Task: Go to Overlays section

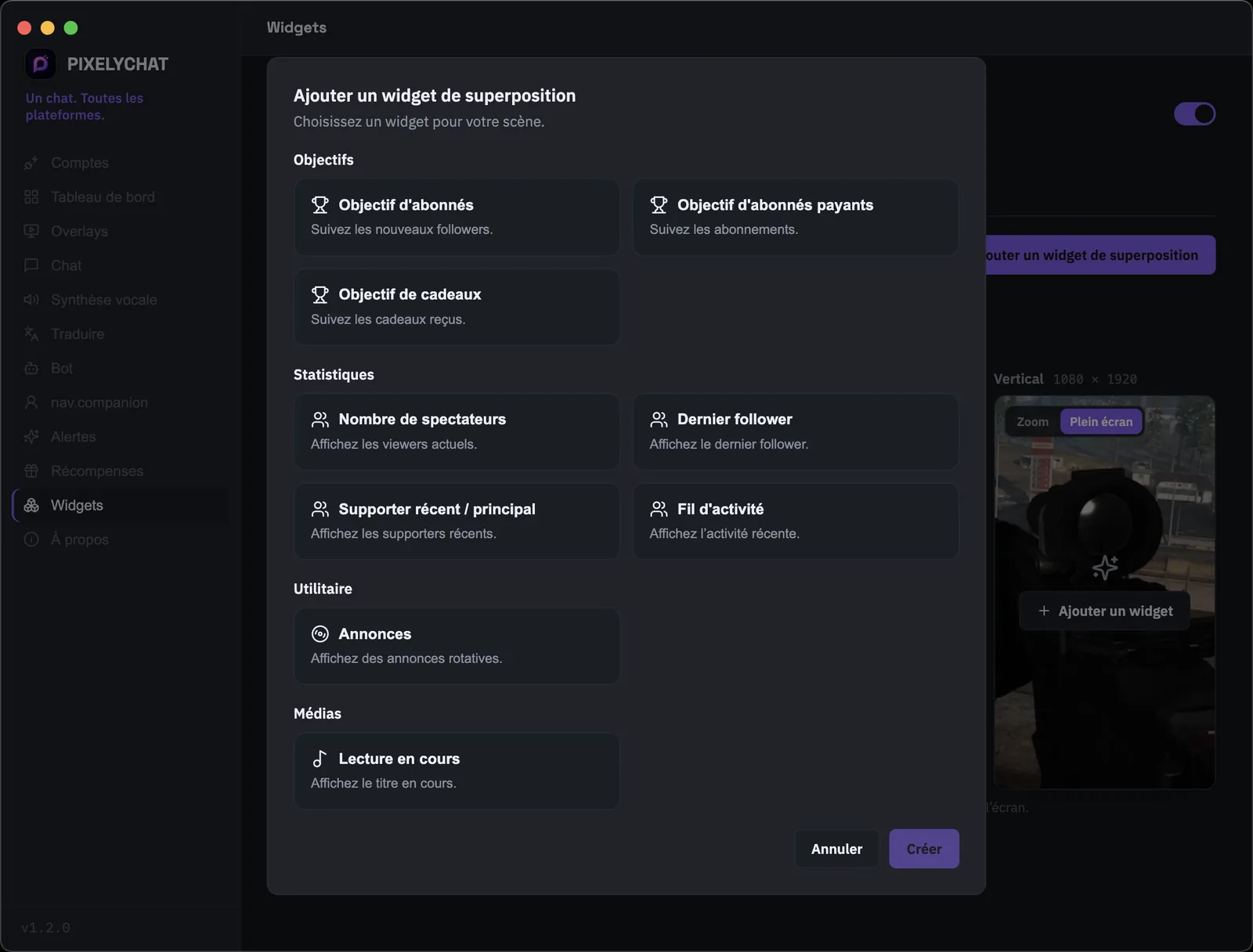Action: pos(121,231)
